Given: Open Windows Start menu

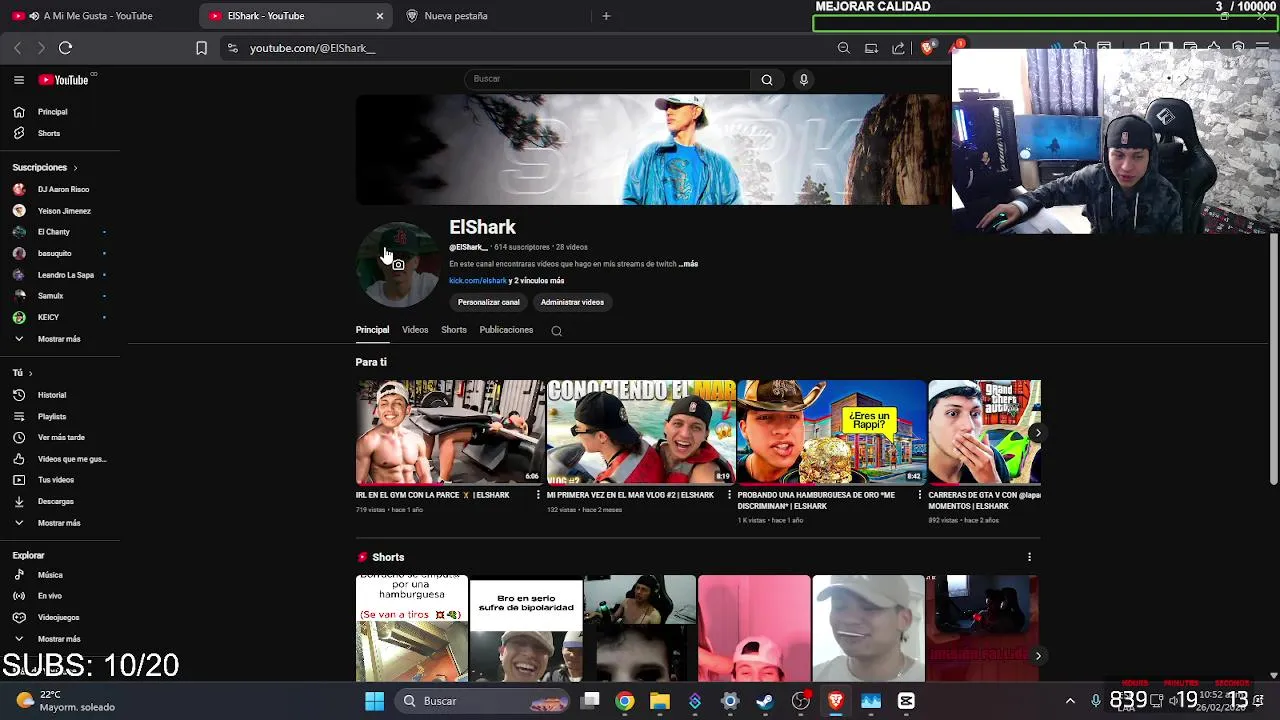Looking at the screenshot, I should (x=375, y=701).
